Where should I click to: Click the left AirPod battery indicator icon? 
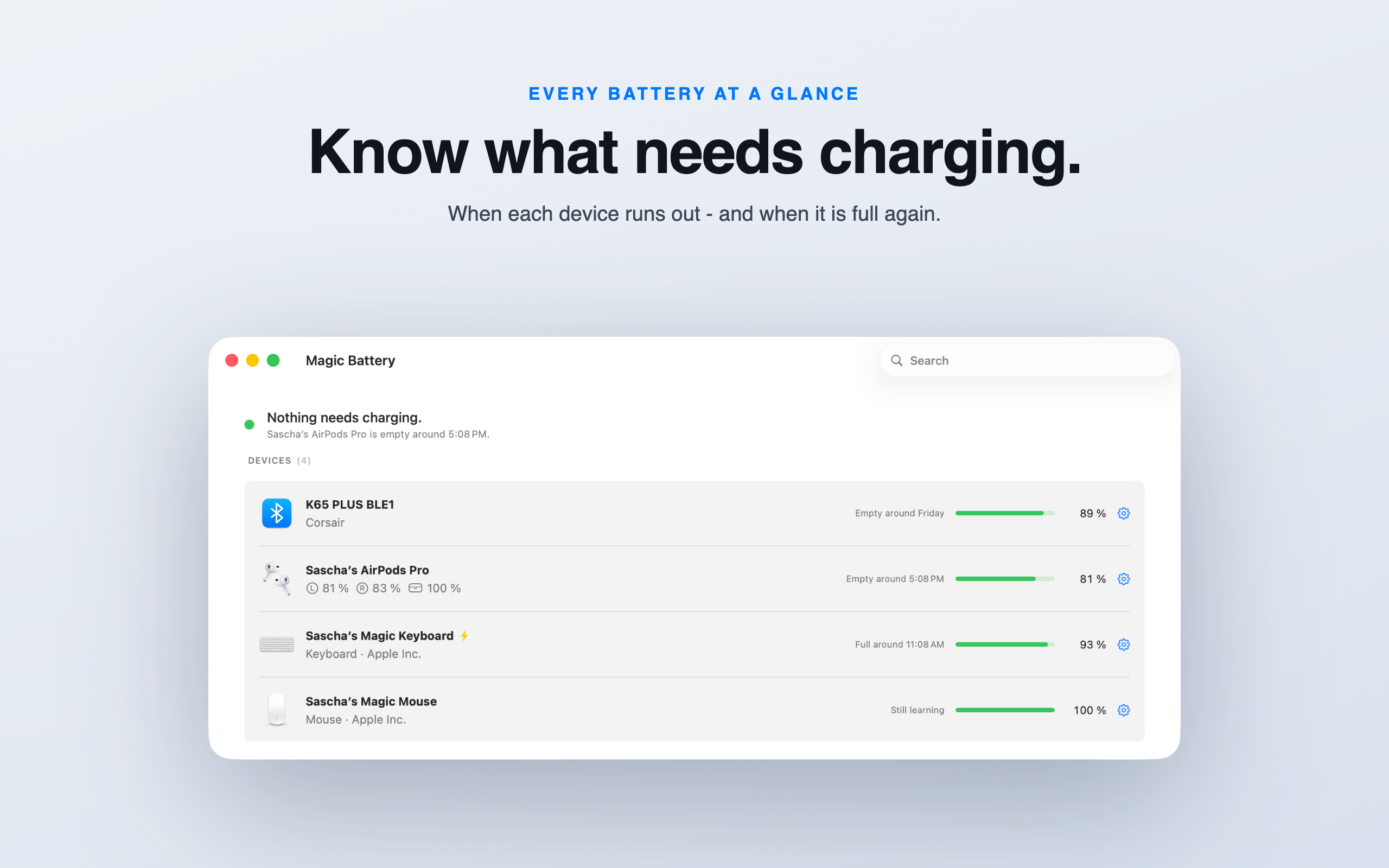(x=311, y=589)
